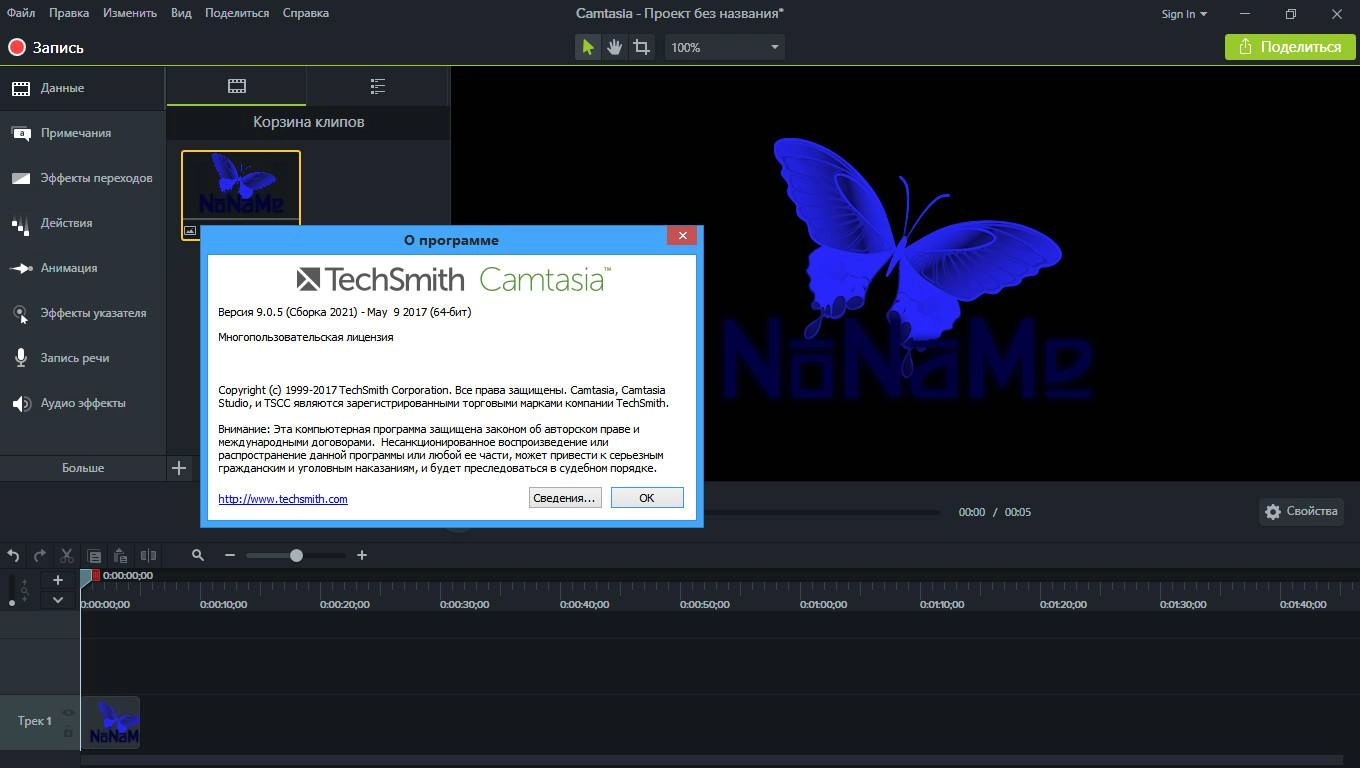
Task: Click the version text Версия 9.0.5
Action: (x=344, y=312)
